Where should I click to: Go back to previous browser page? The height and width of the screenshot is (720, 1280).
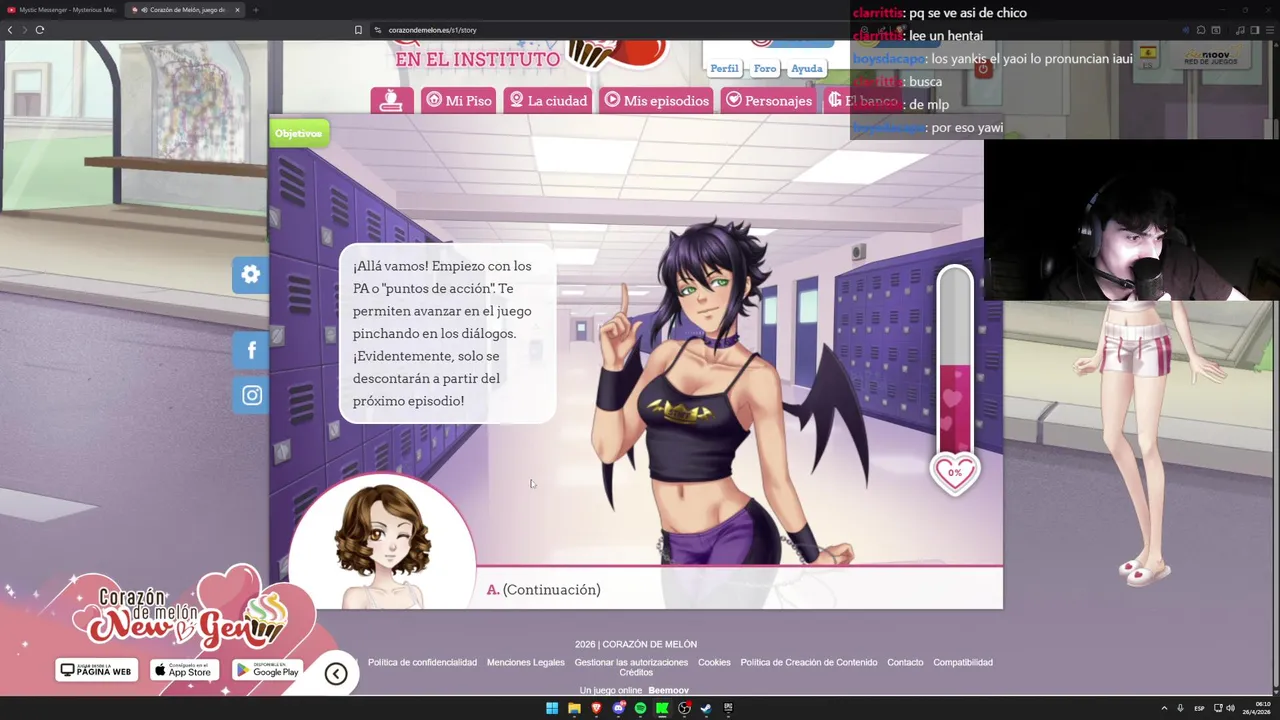coord(10,30)
